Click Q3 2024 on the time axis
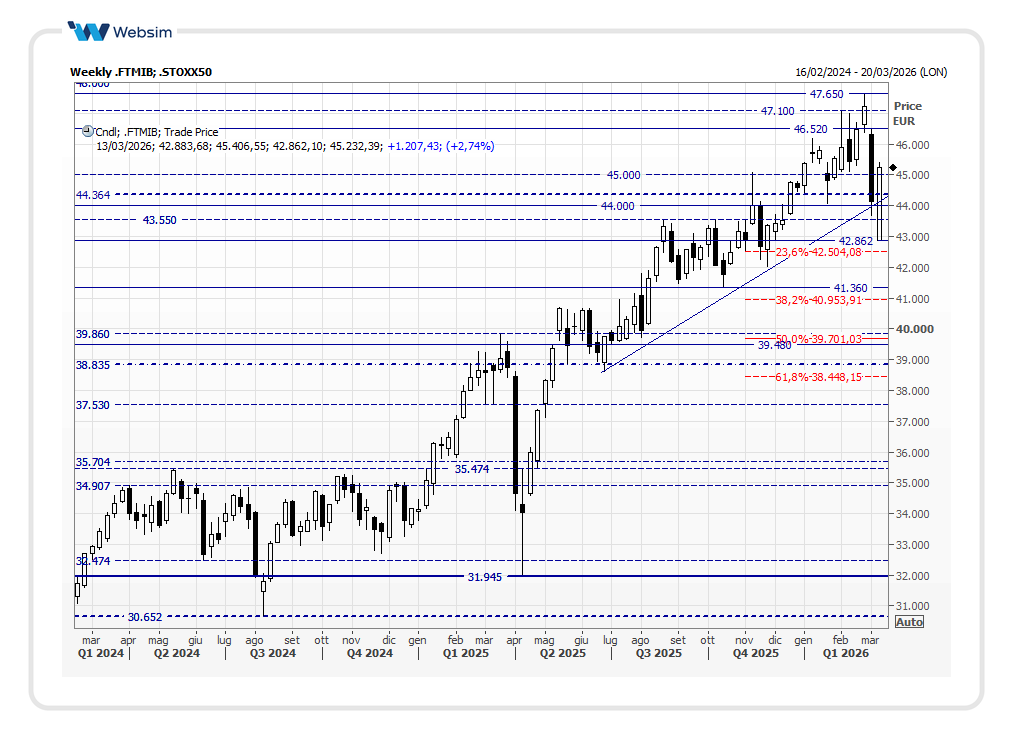Viewport: 1013px width, 739px height. [272, 653]
